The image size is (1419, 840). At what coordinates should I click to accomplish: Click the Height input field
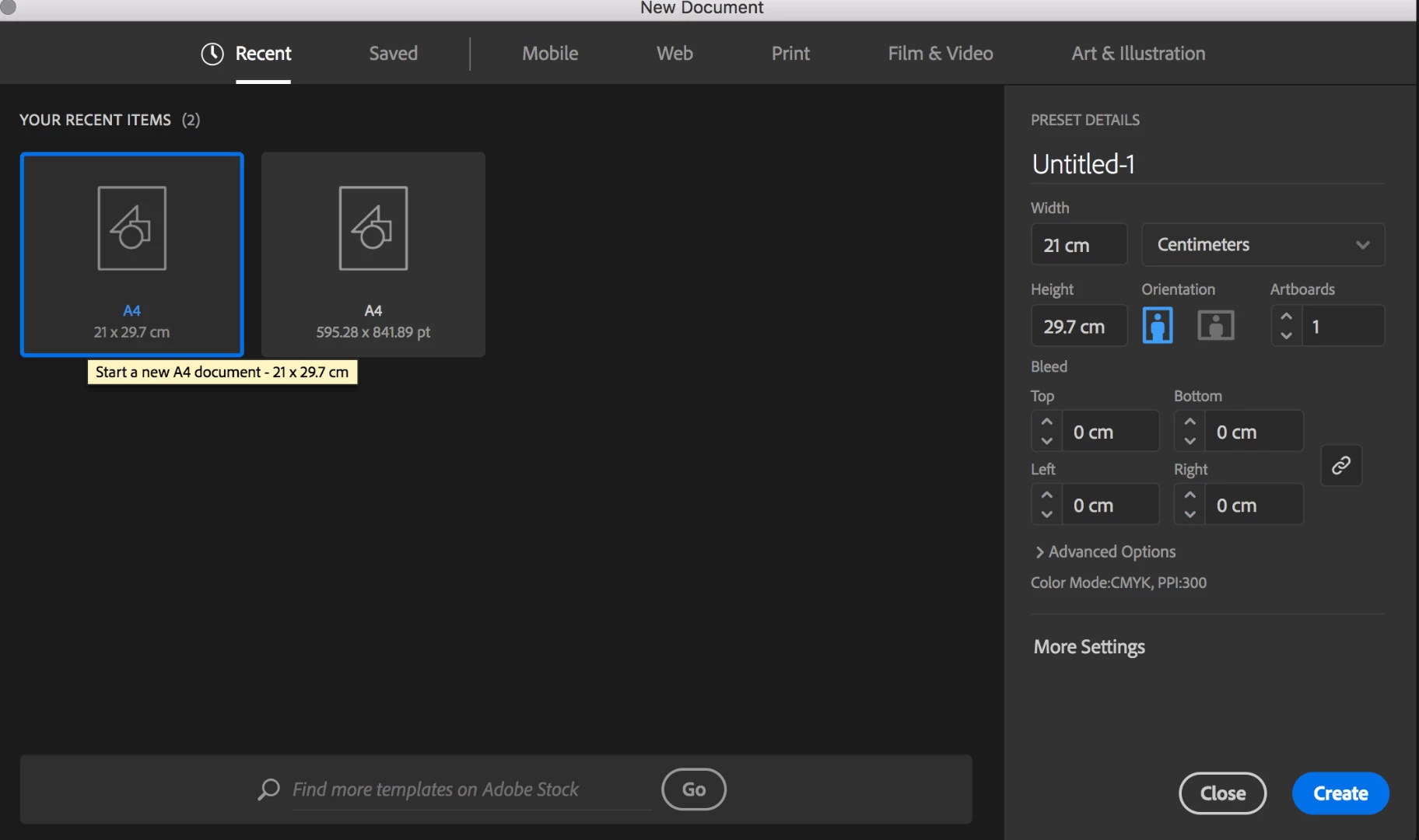[x=1079, y=326]
